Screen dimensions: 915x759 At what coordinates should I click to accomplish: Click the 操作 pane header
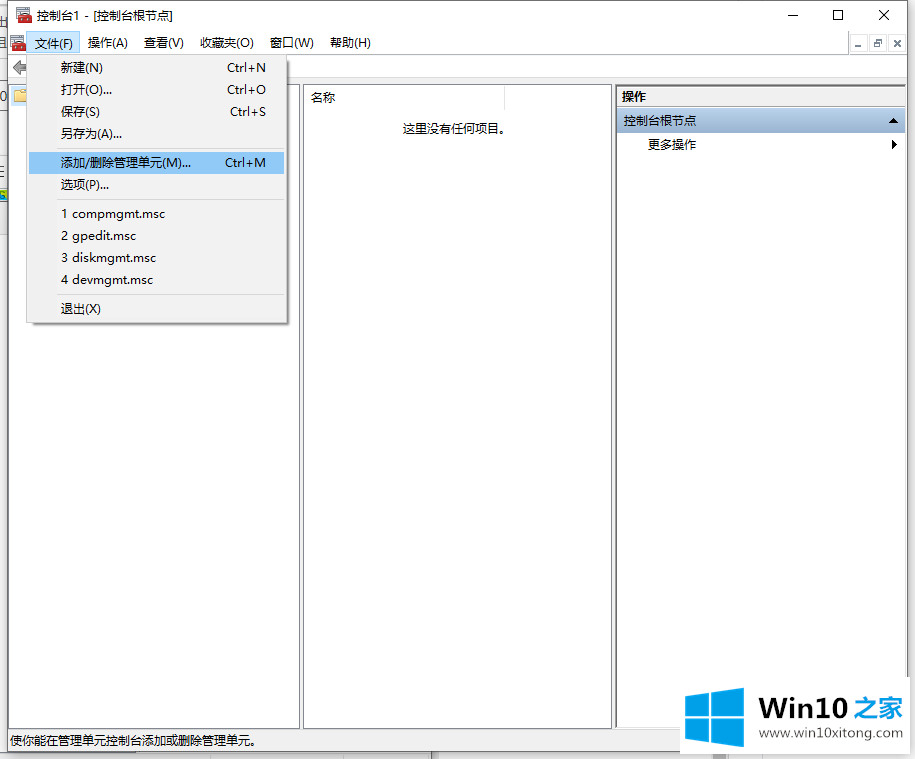tap(760, 97)
